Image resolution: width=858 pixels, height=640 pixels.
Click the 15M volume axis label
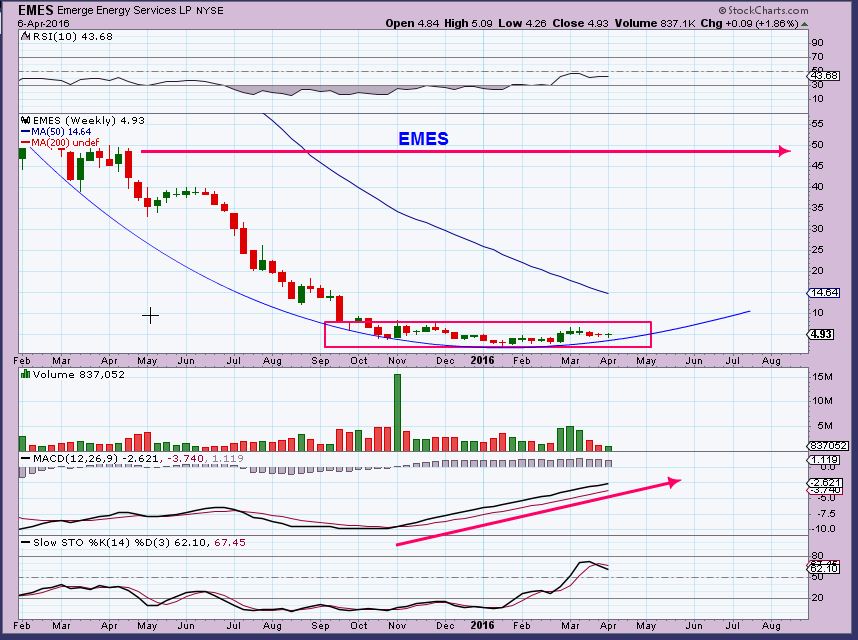[822, 377]
